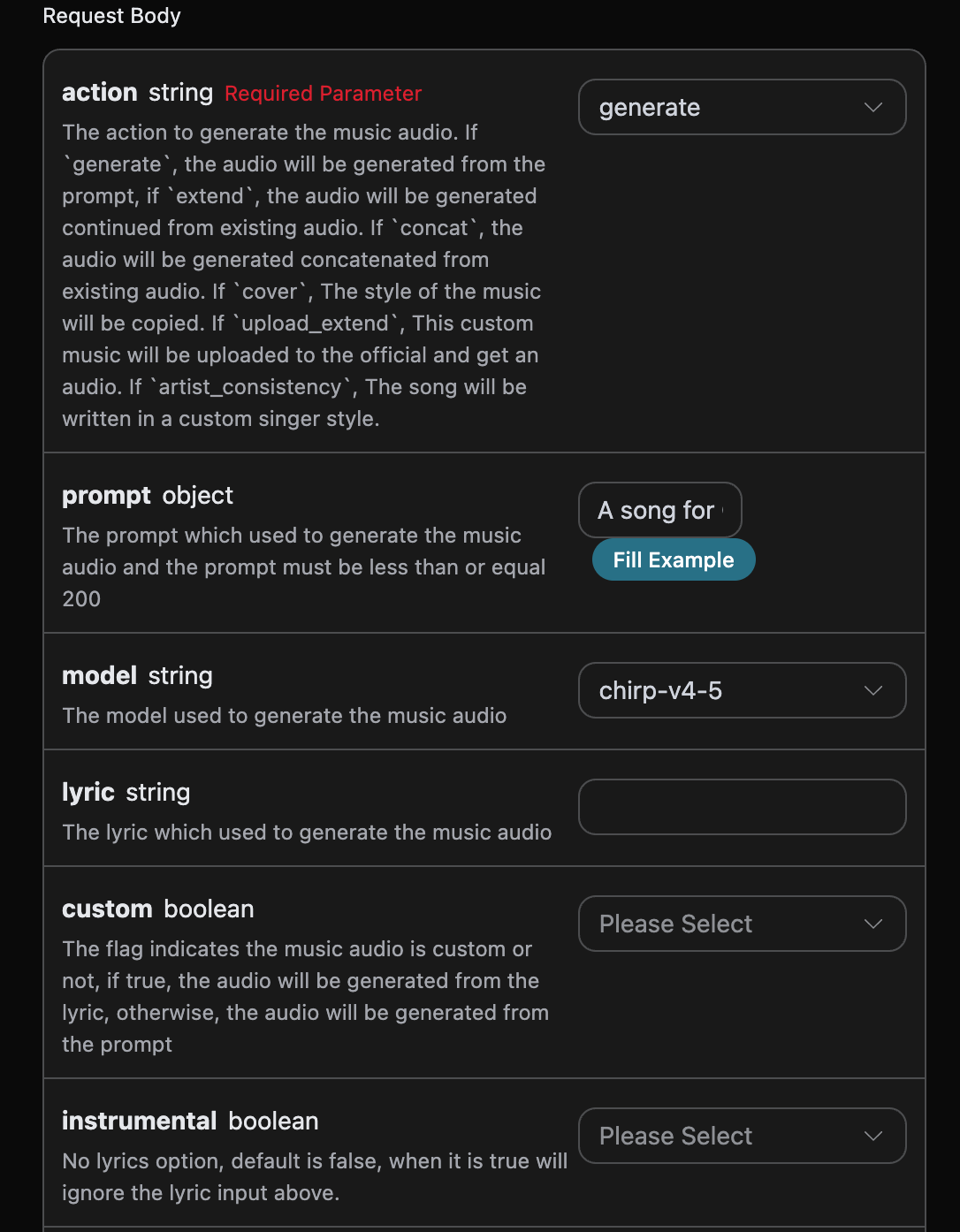Click the chevron arrow in the custom selector
Viewport: 960px width, 1232px height.
873,924
